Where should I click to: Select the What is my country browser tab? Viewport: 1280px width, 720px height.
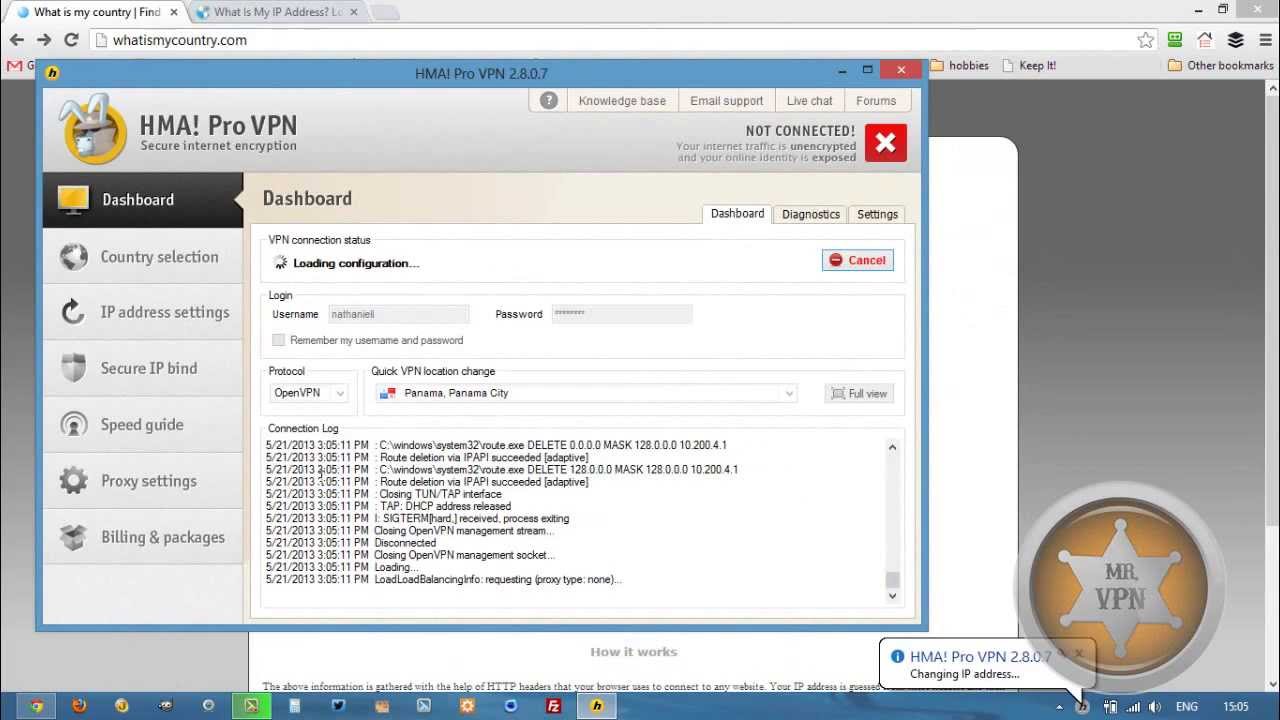point(95,12)
